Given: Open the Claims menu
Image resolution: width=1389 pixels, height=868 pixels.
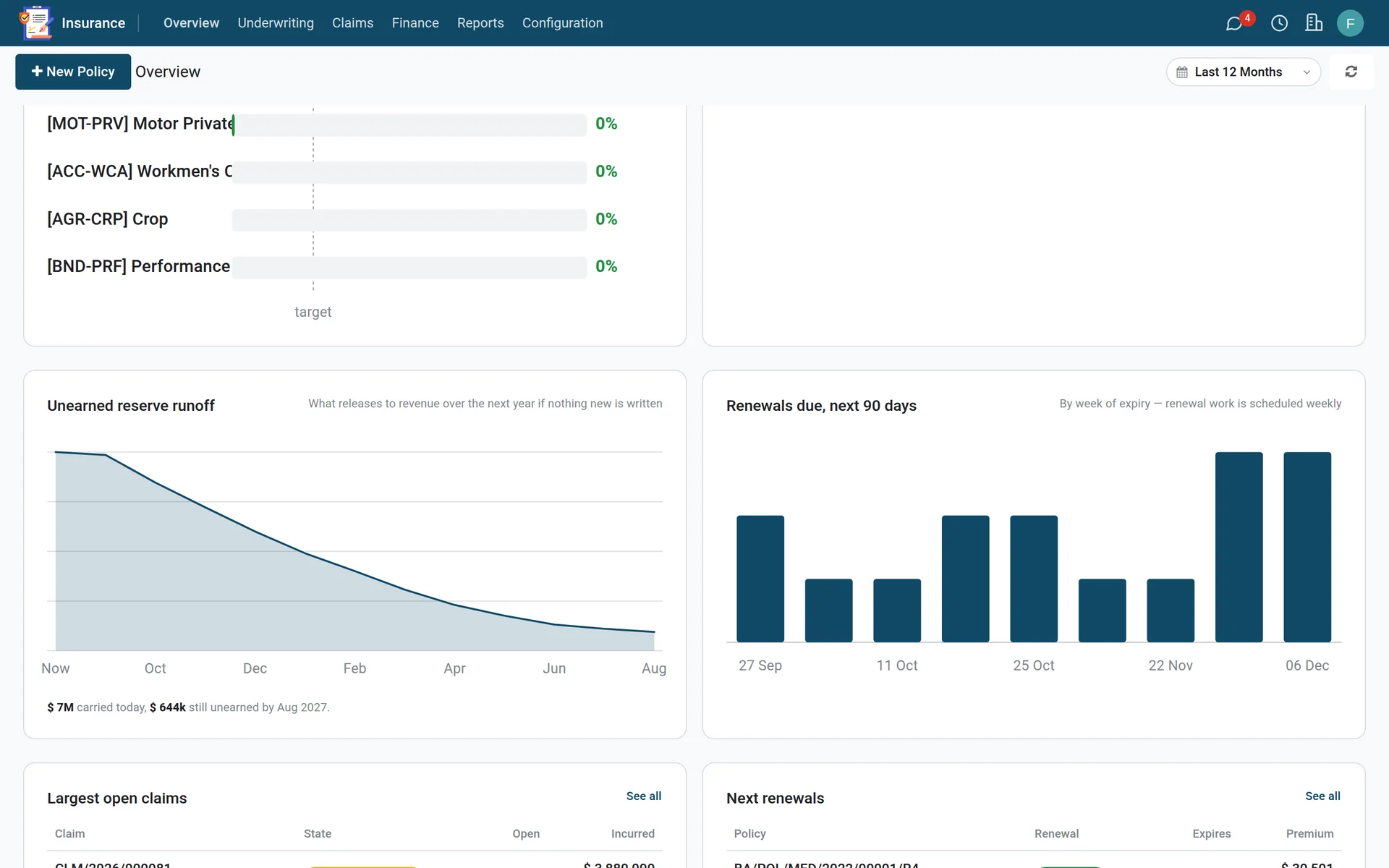Looking at the screenshot, I should [x=352, y=23].
